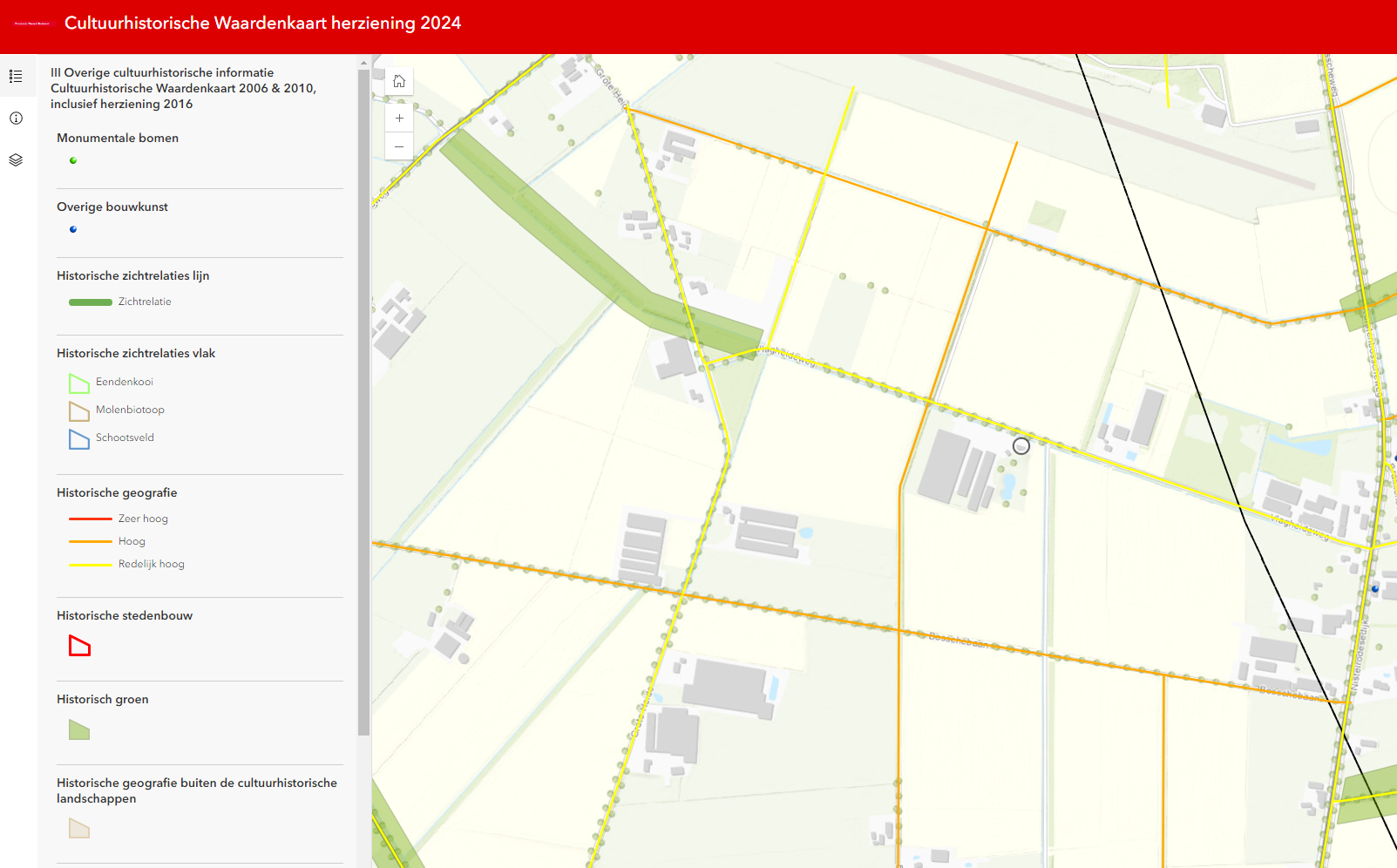Click the 'Historische geografie' heading above Zeer hoog

pos(117,492)
